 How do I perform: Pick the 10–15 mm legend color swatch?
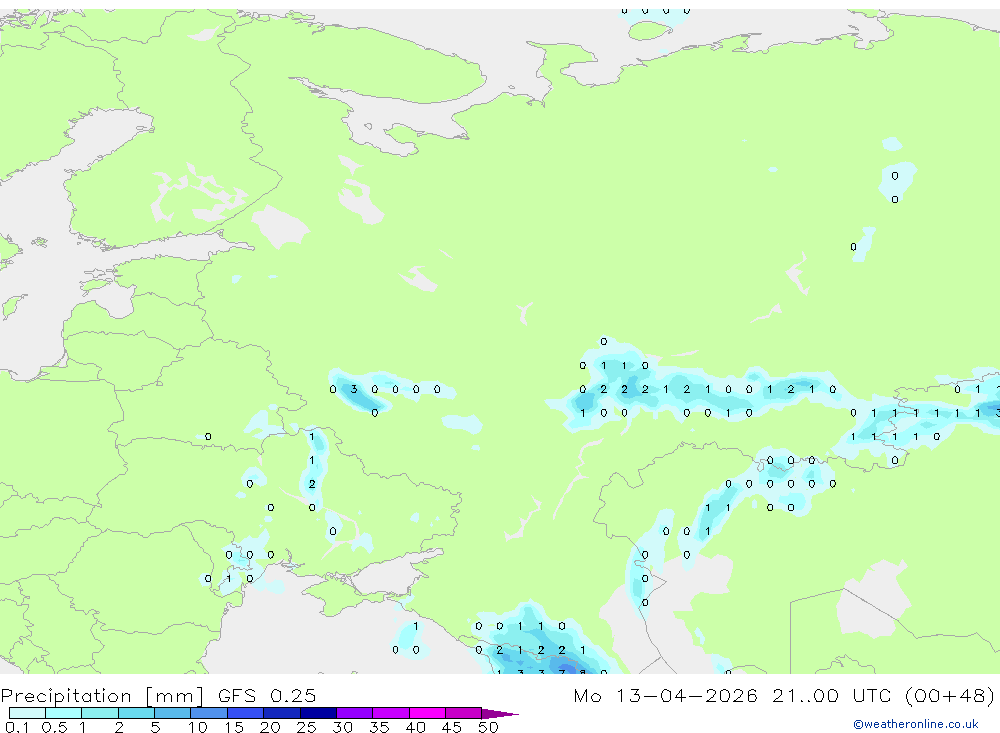point(209,713)
